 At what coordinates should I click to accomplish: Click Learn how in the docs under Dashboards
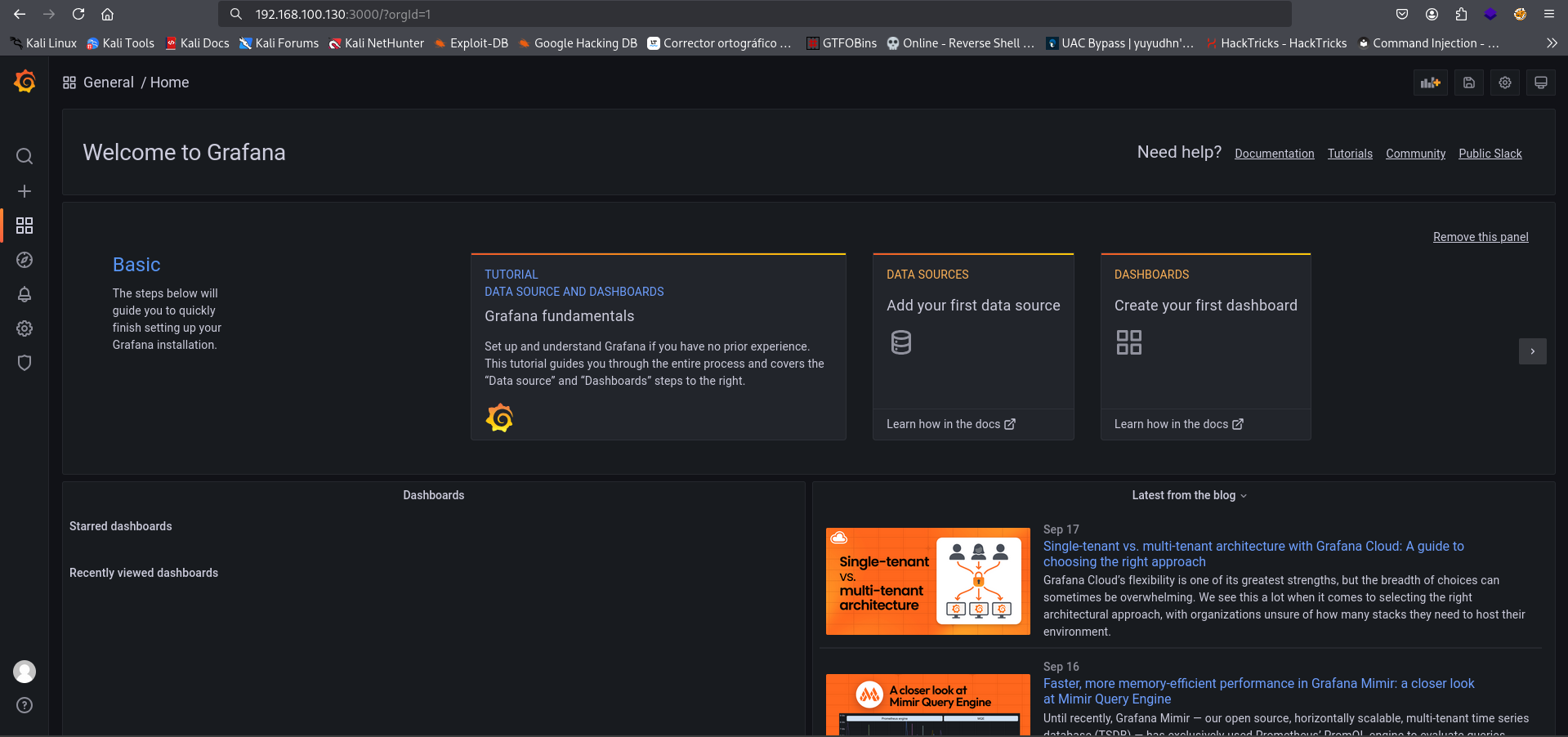click(x=1178, y=424)
